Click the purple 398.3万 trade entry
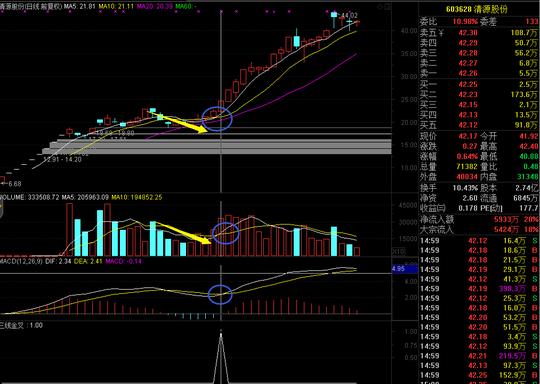The image size is (540, 384). pos(513,289)
